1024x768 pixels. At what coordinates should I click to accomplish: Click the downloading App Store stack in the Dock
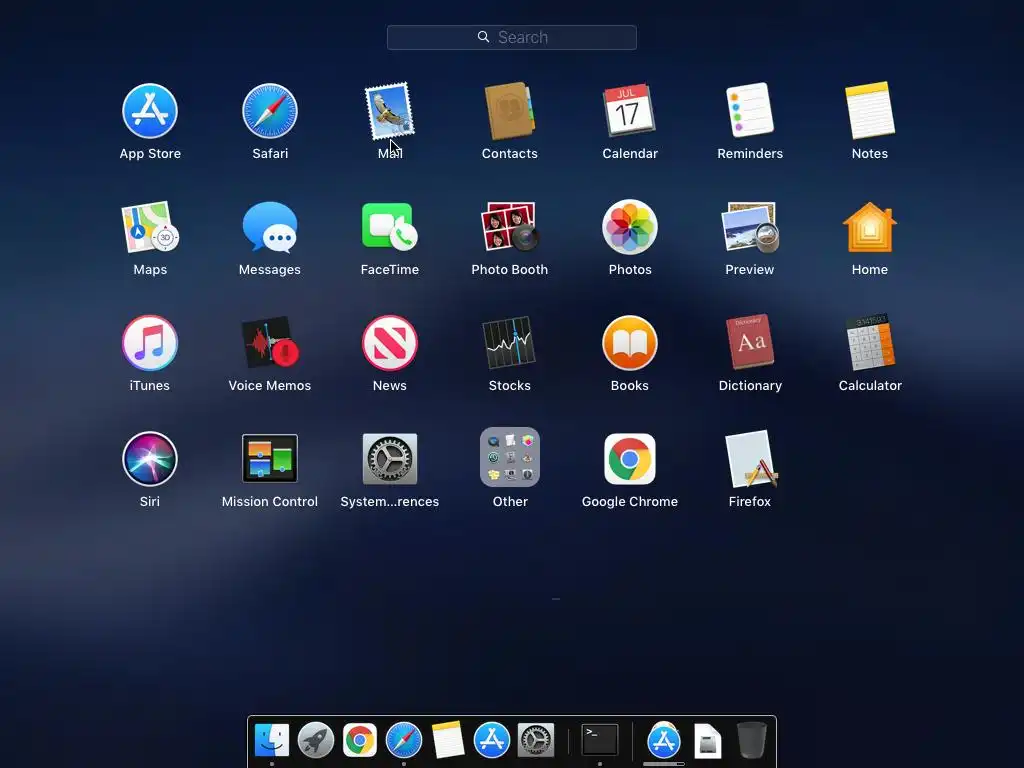(x=664, y=741)
